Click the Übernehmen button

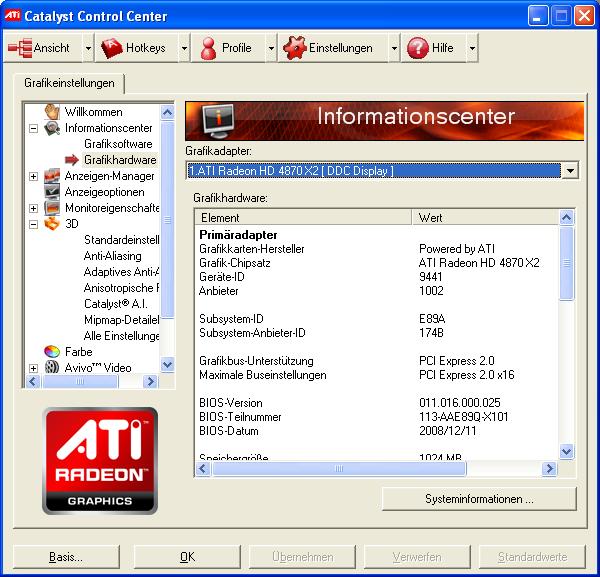click(302, 557)
